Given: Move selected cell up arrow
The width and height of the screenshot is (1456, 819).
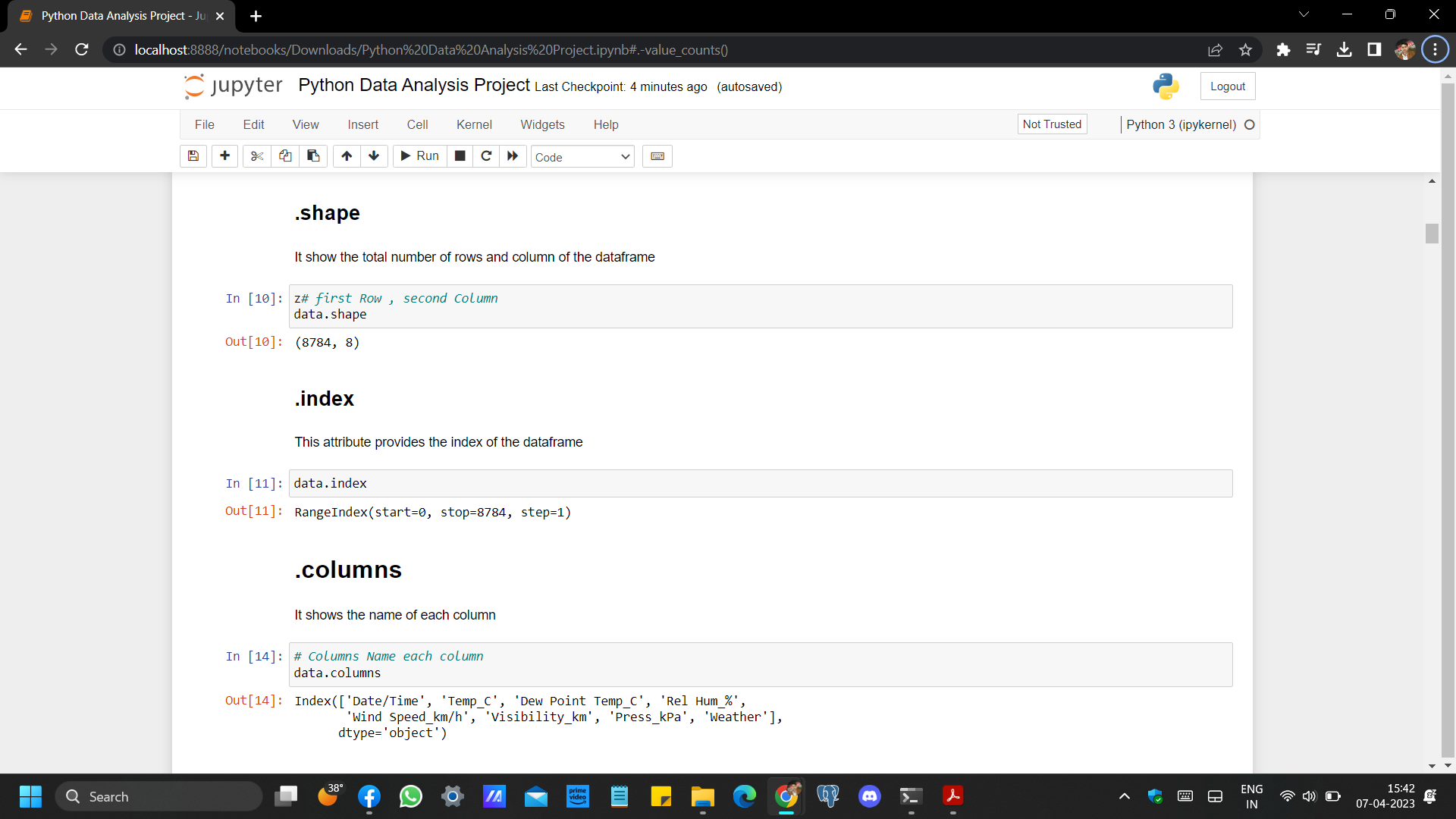Looking at the screenshot, I should (x=347, y=156).
